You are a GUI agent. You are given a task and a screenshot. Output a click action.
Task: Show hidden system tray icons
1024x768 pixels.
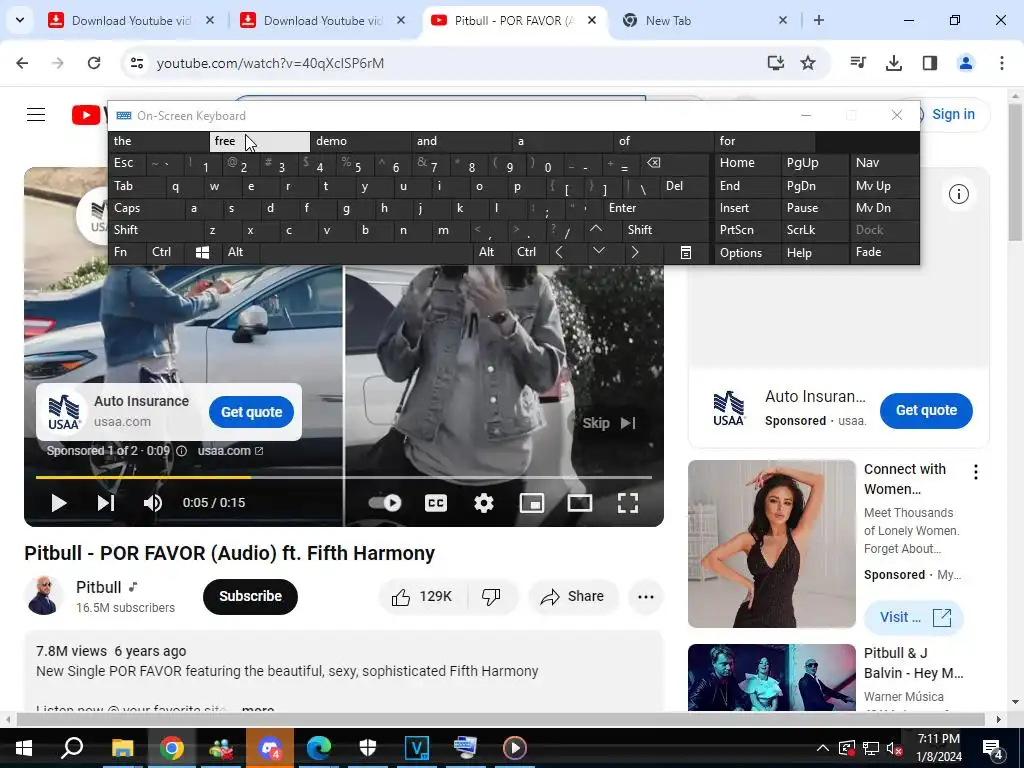tap(823, 748)
